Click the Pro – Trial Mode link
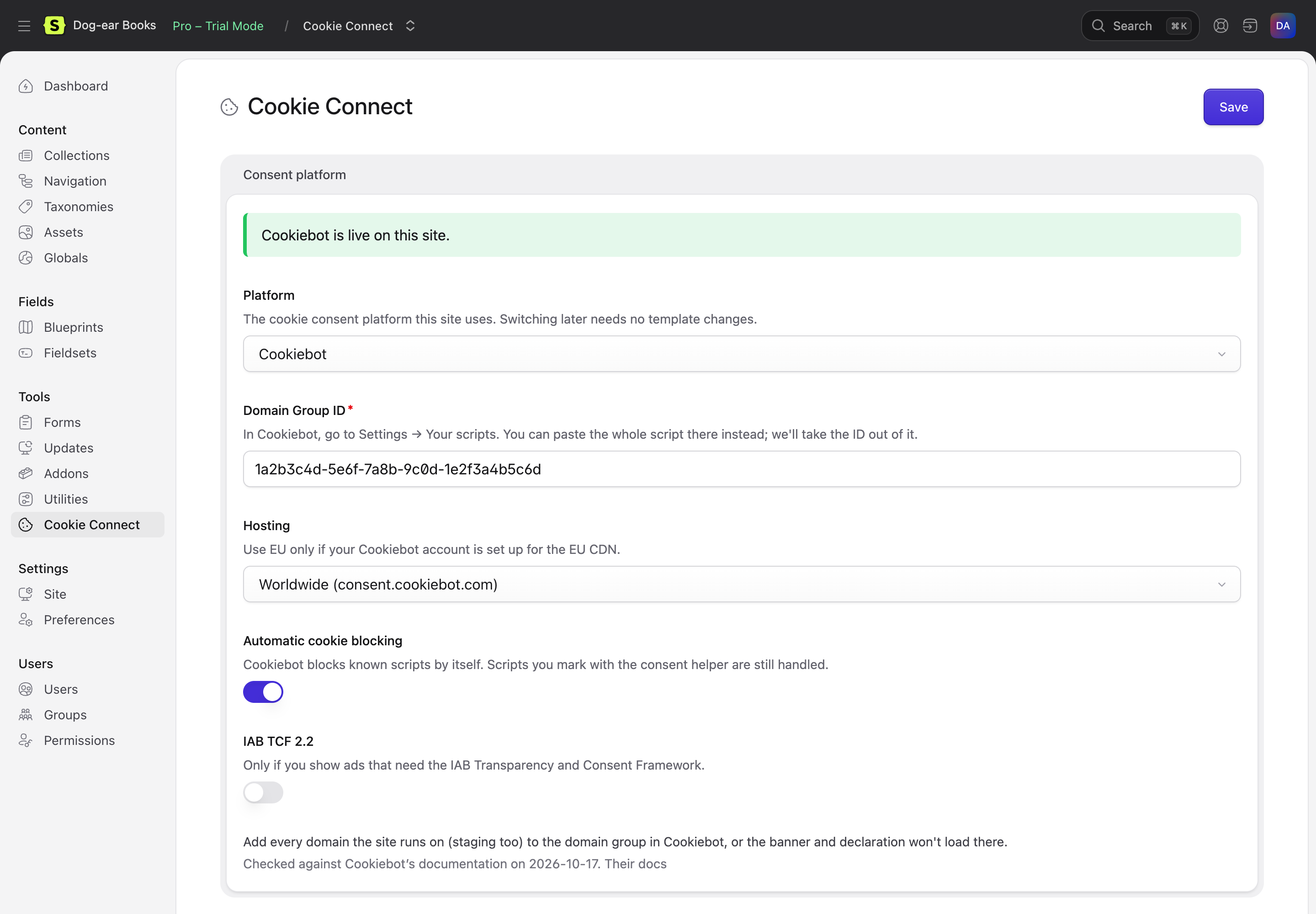This screenshot has height=914, width=1316. (x=218, y=26)
